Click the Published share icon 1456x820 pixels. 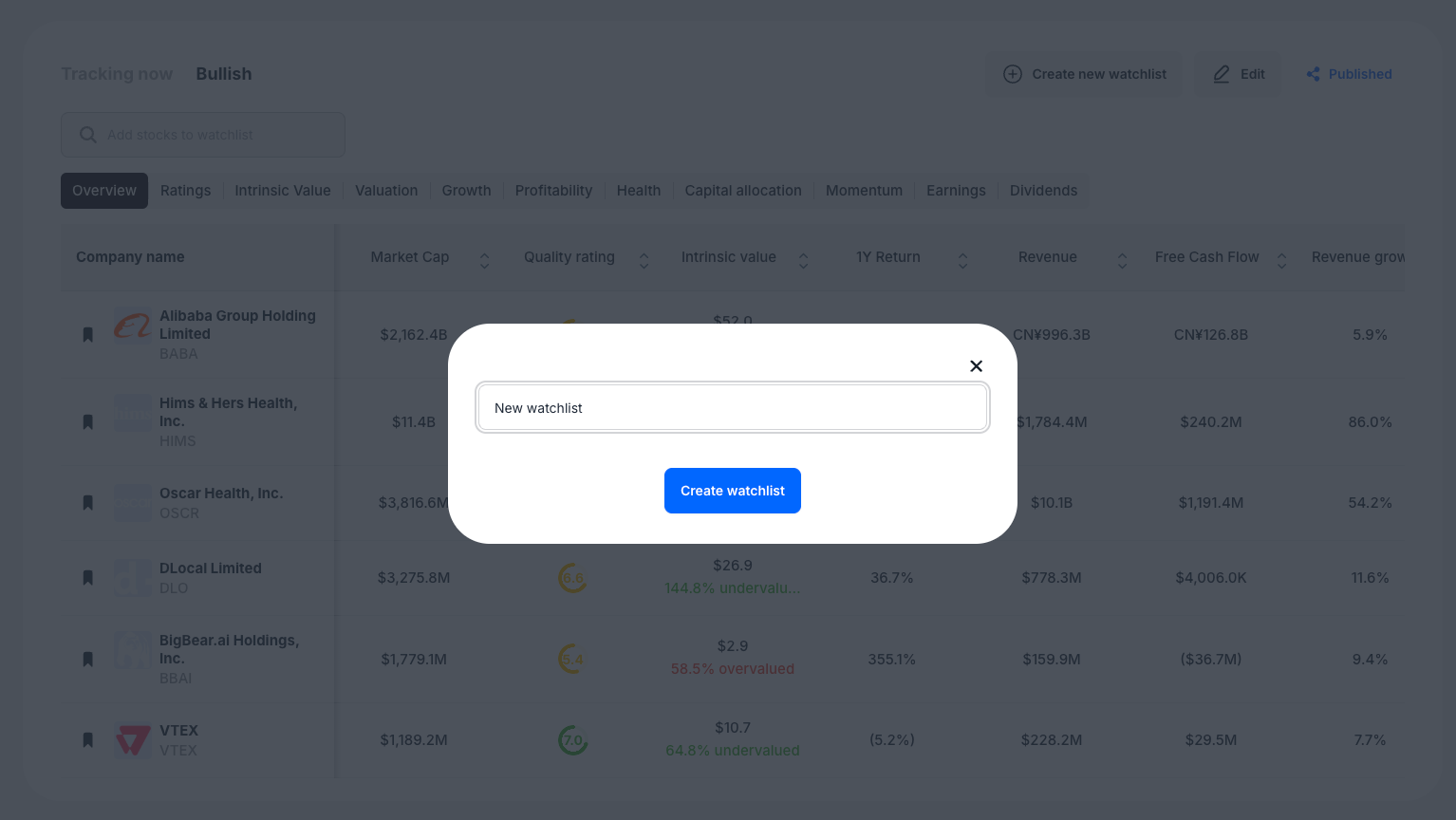coord(1313,74)
